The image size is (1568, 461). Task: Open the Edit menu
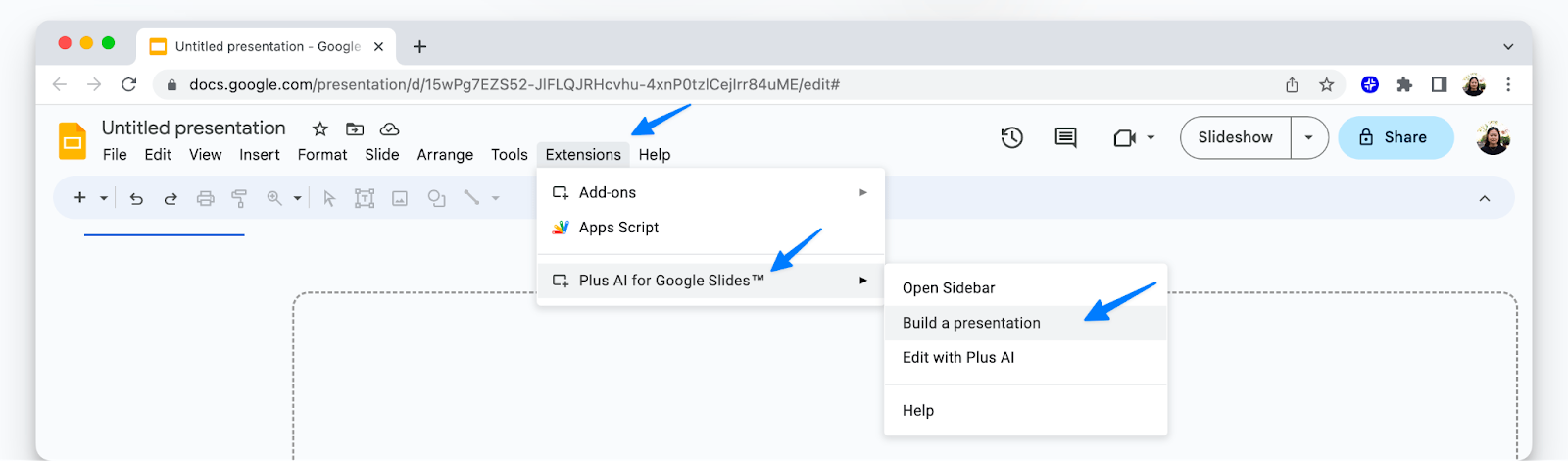(158, 155)
